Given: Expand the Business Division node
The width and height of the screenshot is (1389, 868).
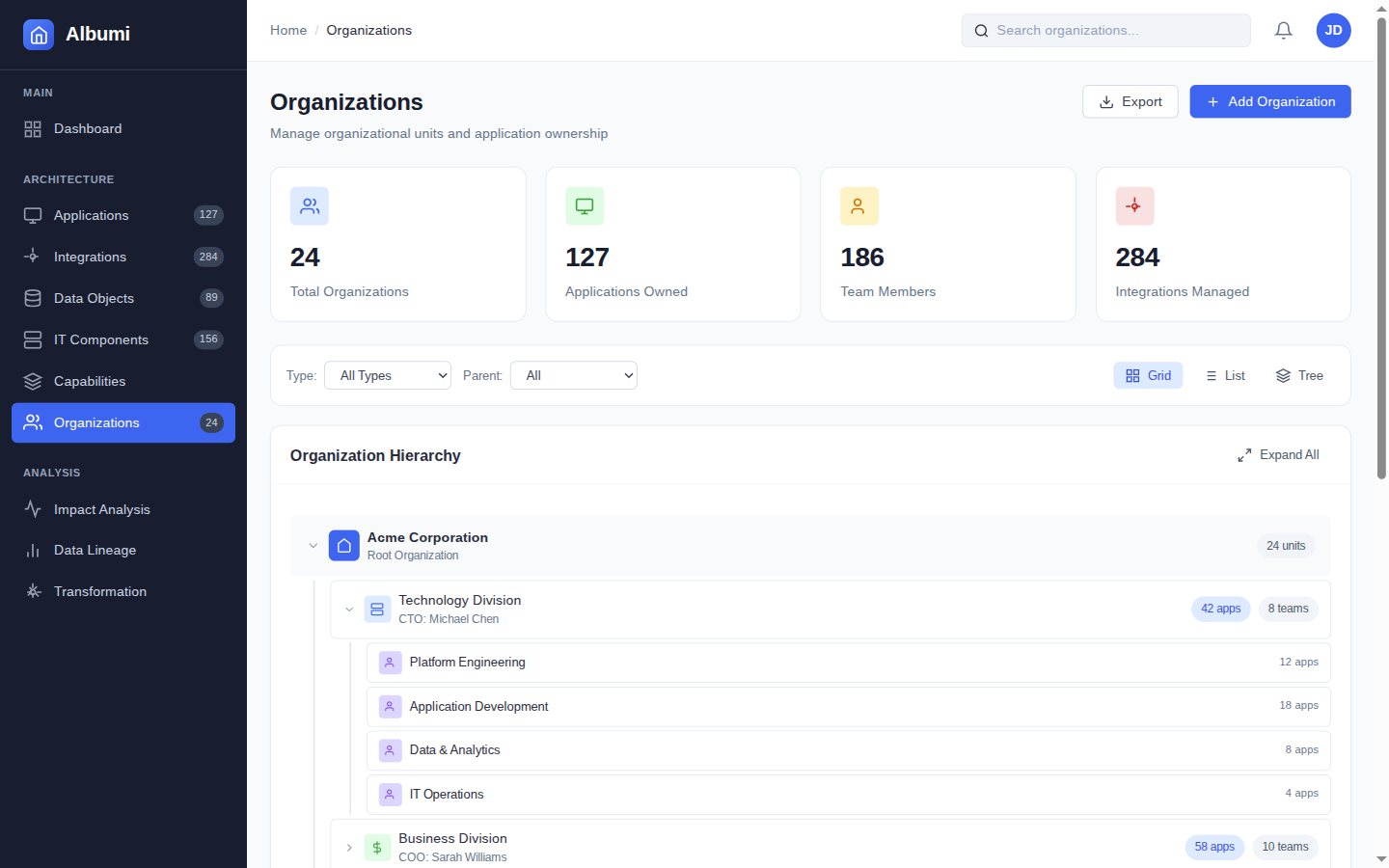Looking at the screenshot, I should coord(349,847).
